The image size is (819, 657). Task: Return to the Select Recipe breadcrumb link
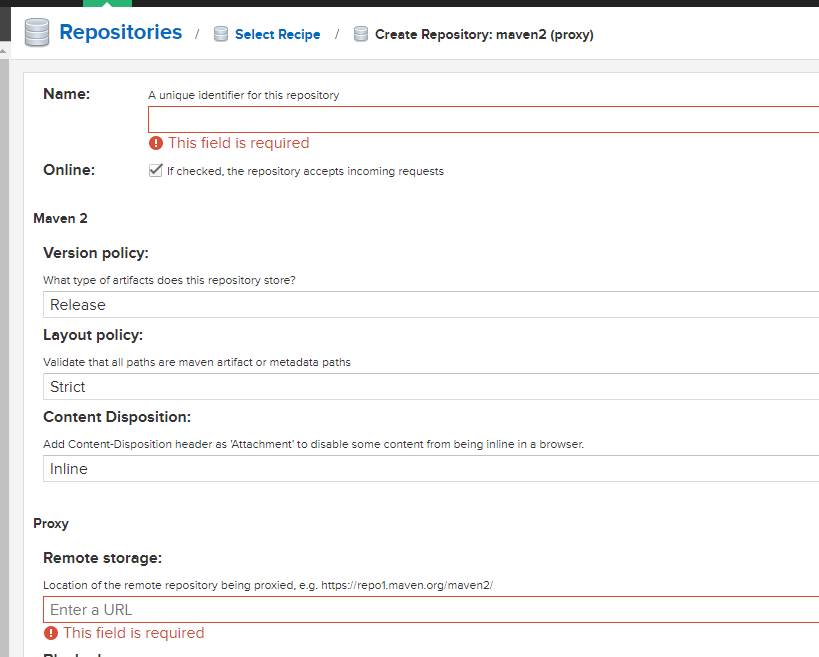[277, 35]
